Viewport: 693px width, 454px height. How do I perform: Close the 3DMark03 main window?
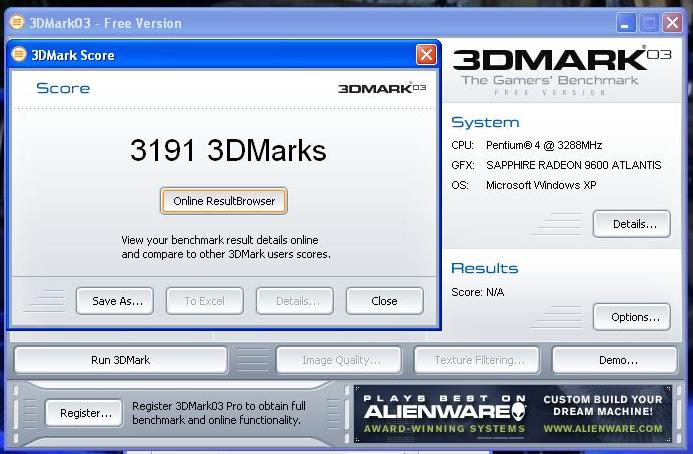click(x=672, y=23)
